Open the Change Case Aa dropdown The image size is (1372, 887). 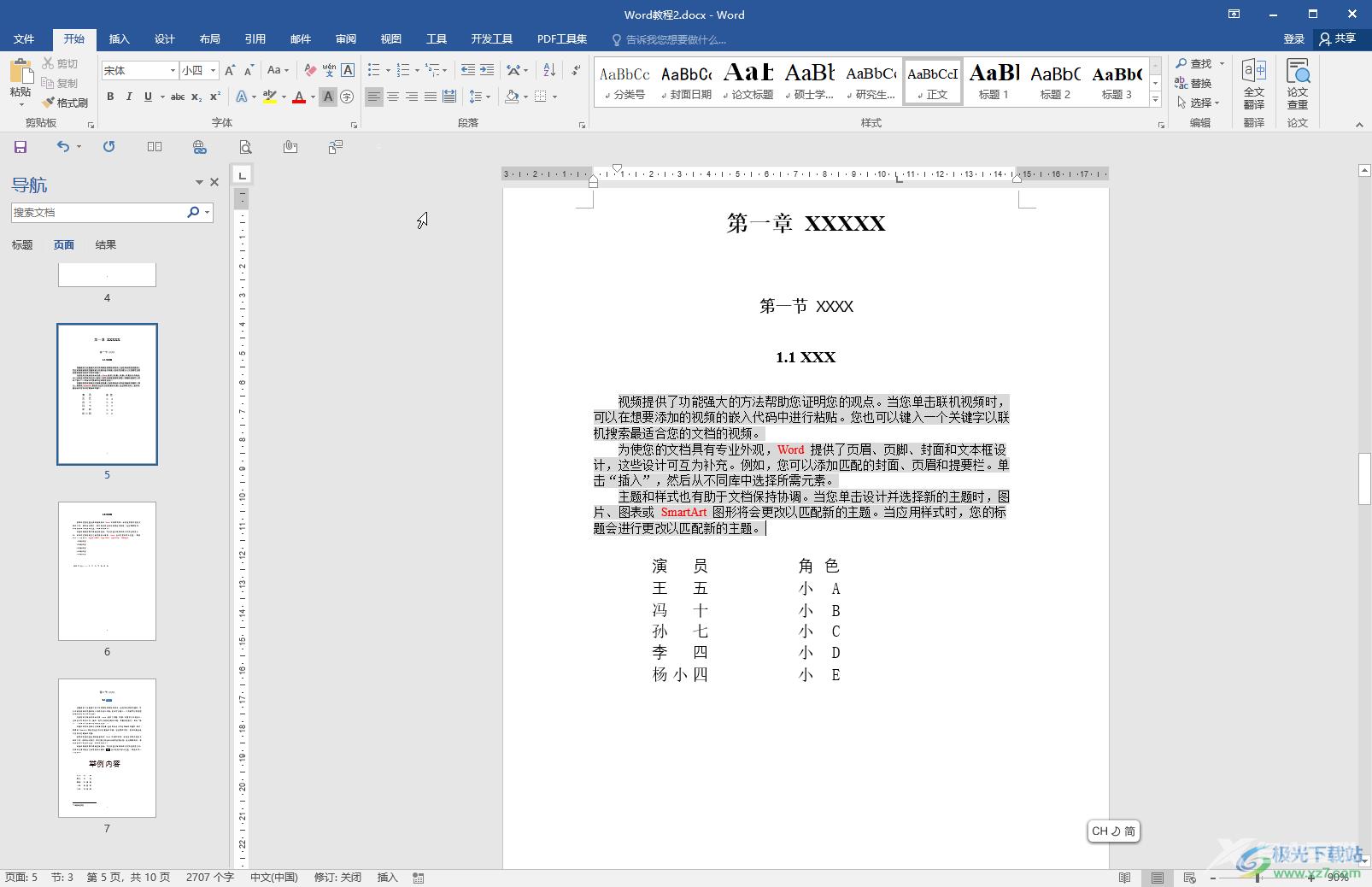click(x=279, y=70)
